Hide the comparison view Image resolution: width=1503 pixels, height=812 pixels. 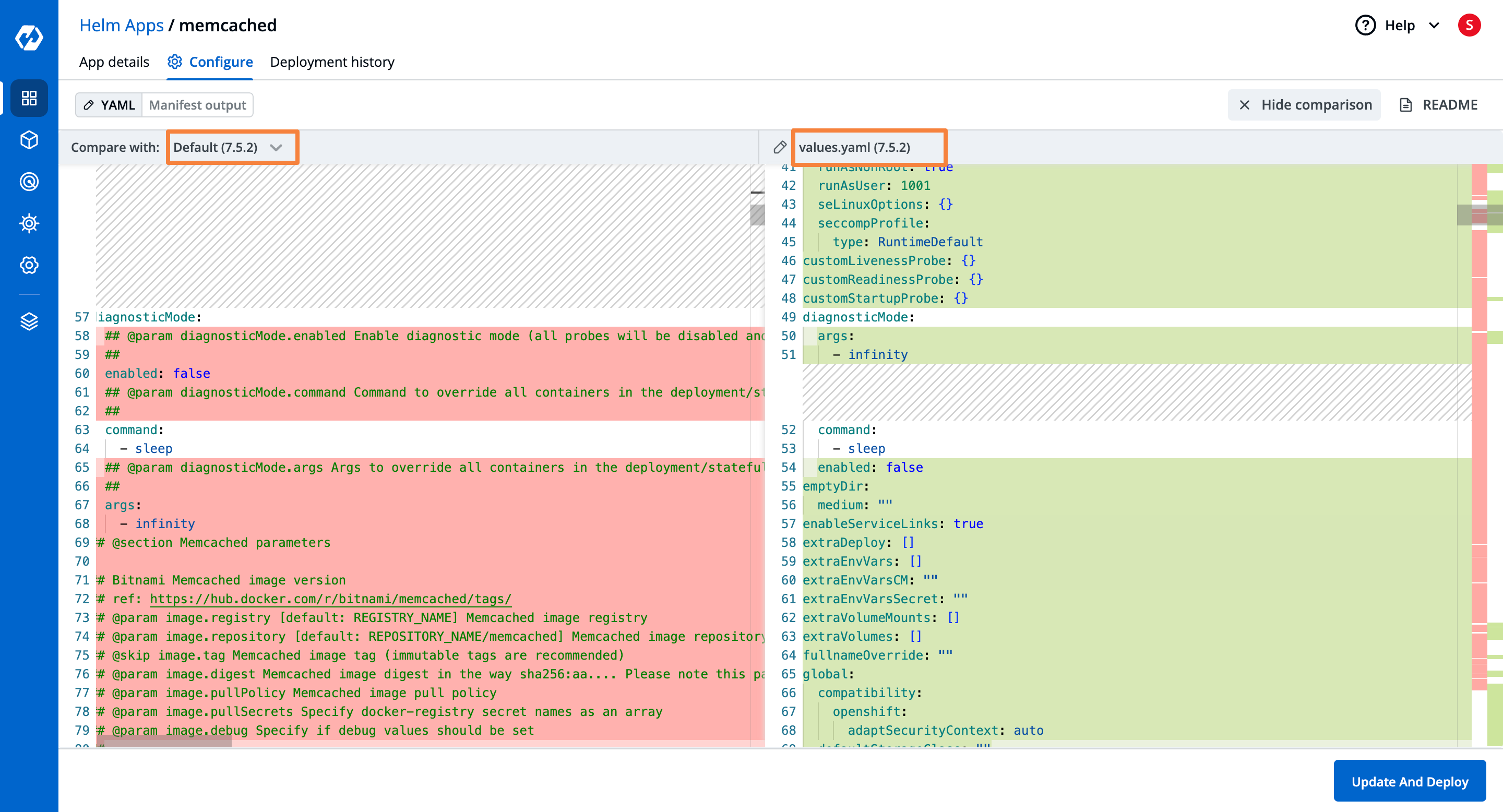(x=1306, y=104)
